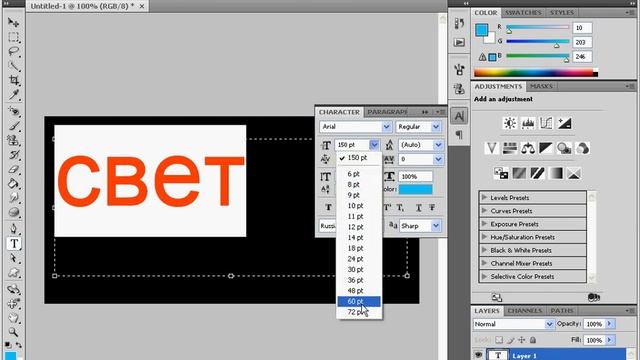
Task: Select the Paint Bucket tool
Action: tap(13, 183)
